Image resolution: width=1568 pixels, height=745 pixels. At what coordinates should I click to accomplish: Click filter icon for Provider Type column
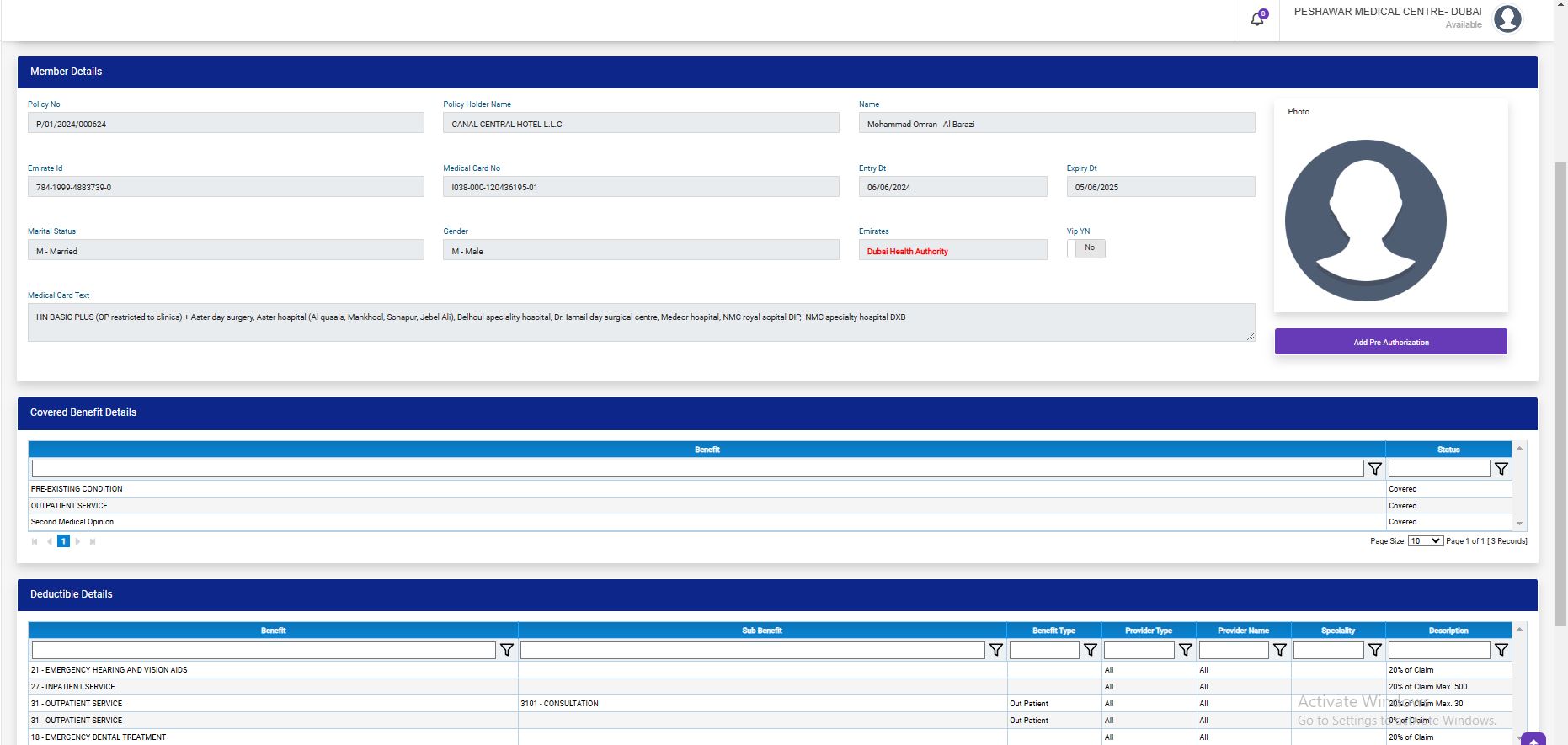(1186, 650)
